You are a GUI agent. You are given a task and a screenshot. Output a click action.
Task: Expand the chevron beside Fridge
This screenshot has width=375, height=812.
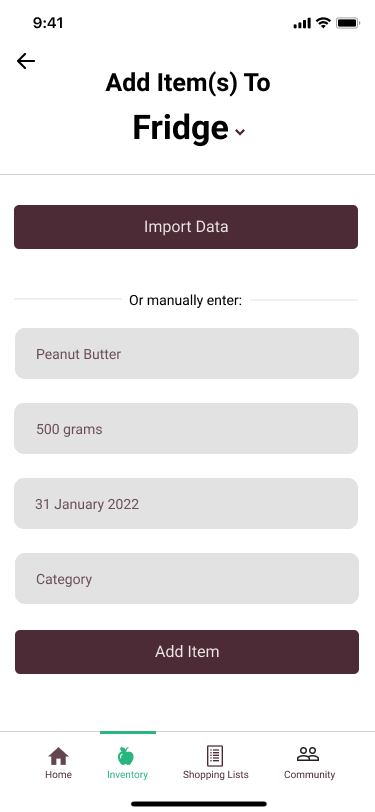pyautogui.click(x=240, y=132)
